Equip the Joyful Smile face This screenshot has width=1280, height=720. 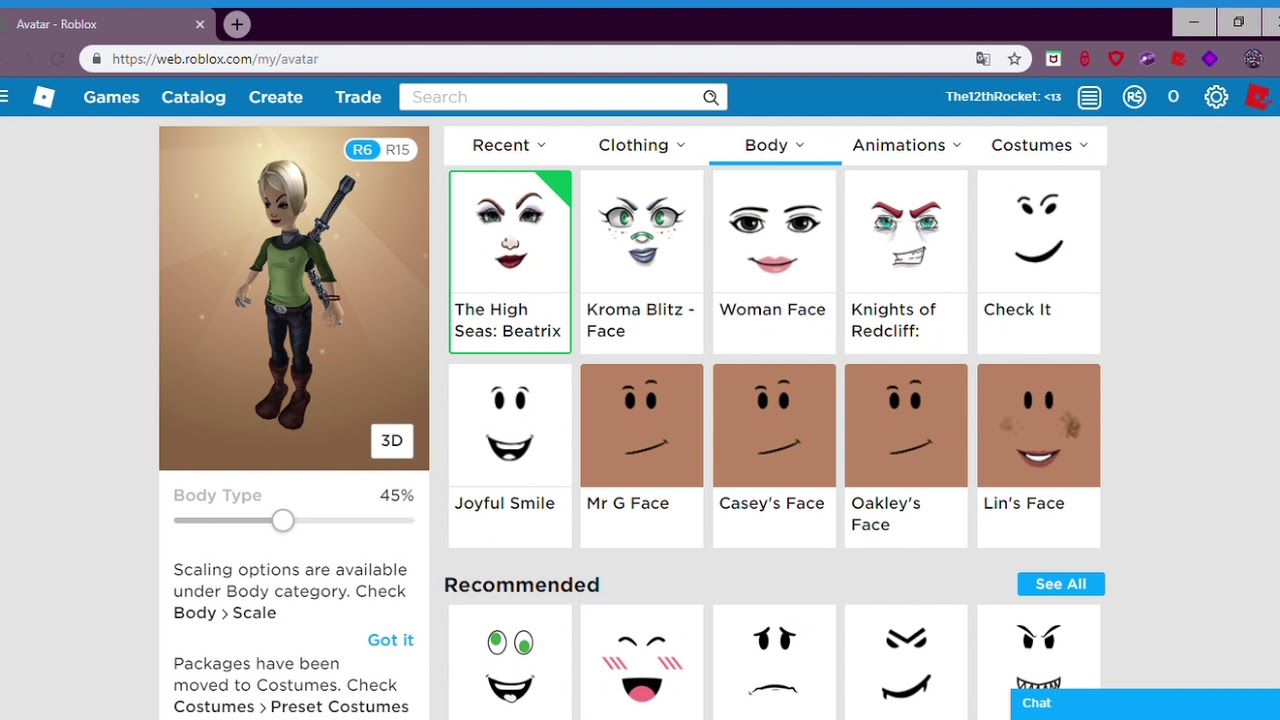pos(510,455)
